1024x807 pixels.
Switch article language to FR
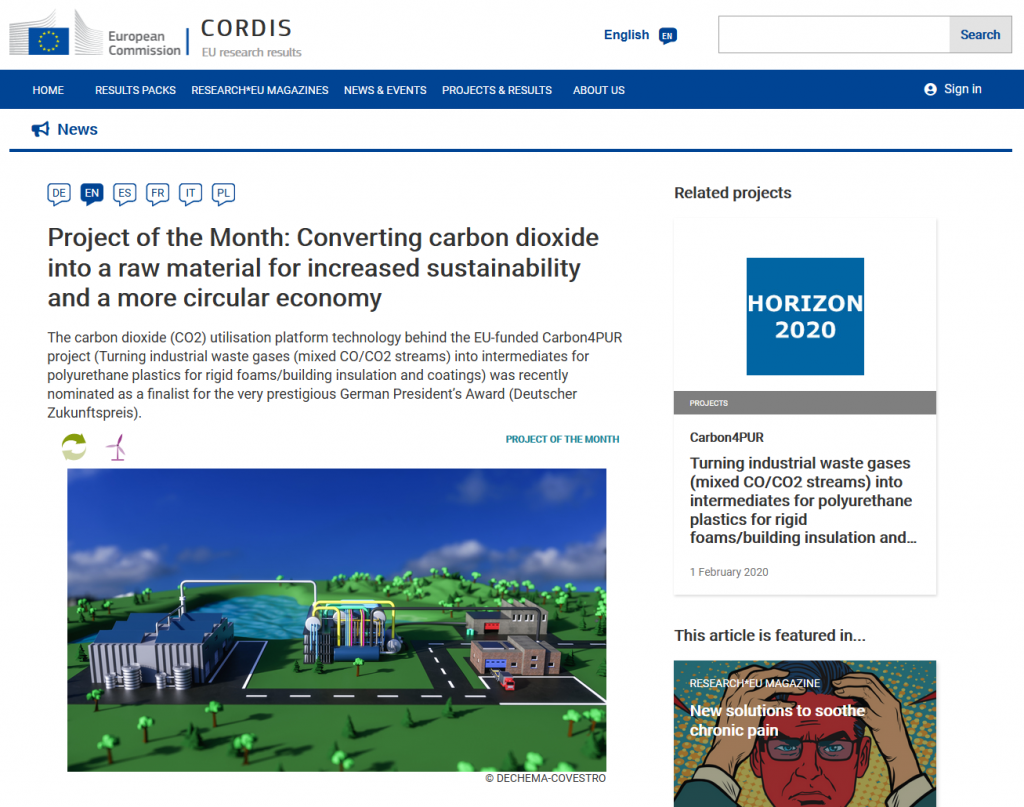[x=157, y=194]
